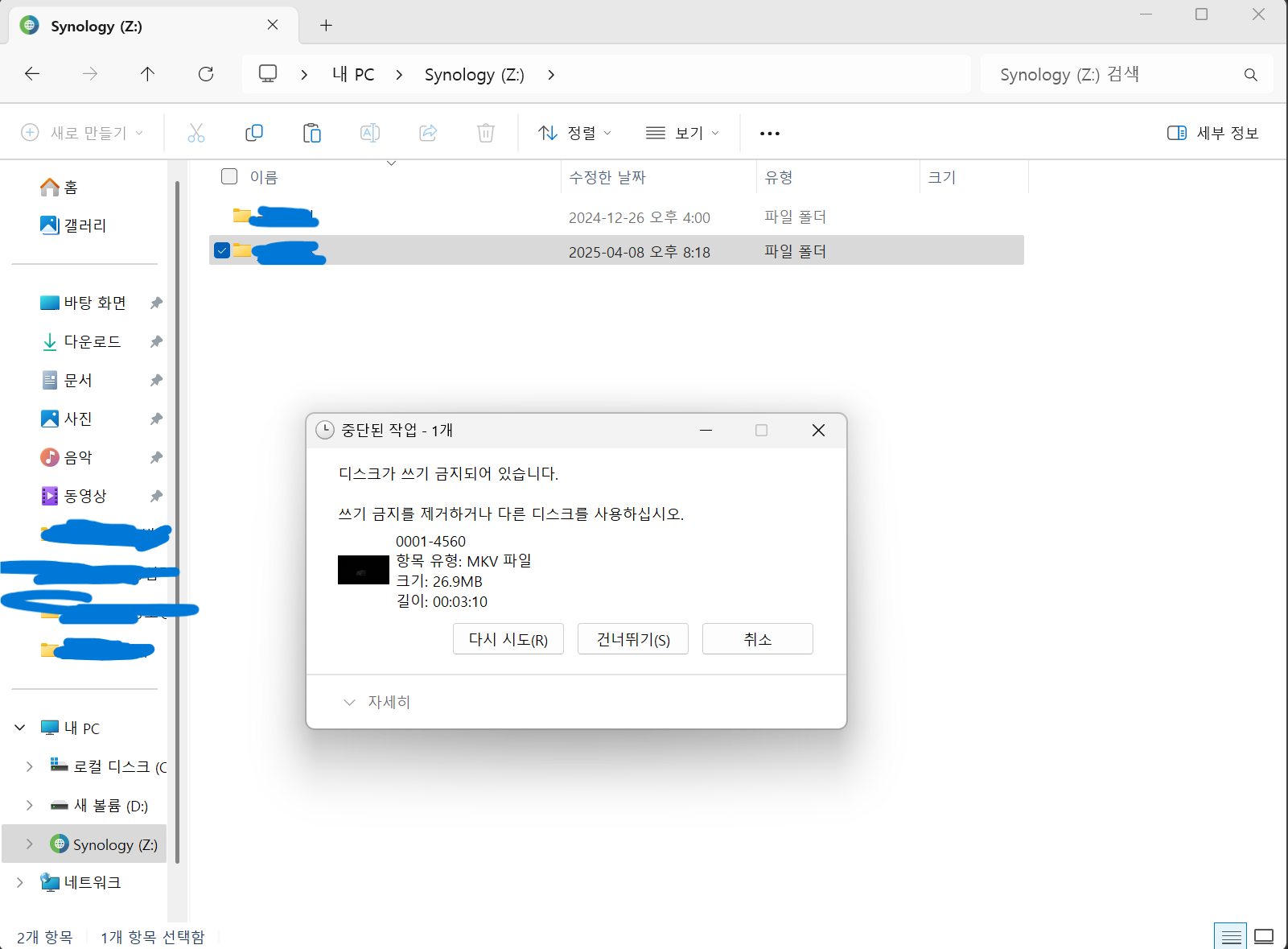The image size is (1288, 949).
Task: Expand the 로컬 디스크 (C:) node
Action: click(30, 767)
